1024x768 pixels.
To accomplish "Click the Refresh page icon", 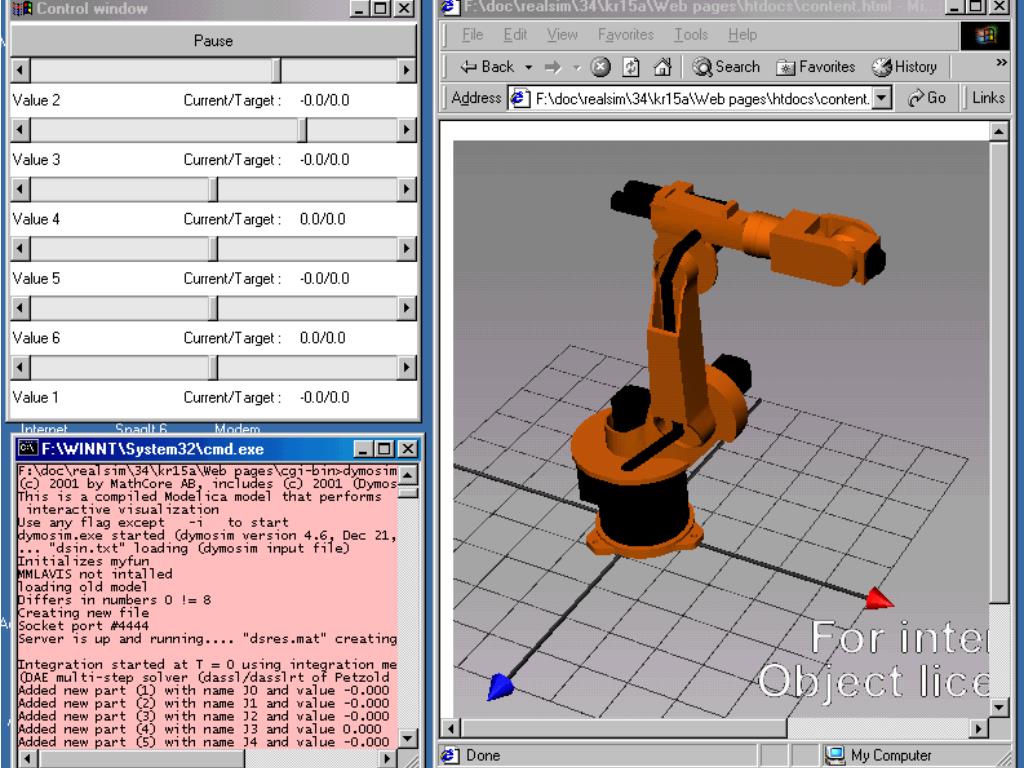I will coord(631,67).
